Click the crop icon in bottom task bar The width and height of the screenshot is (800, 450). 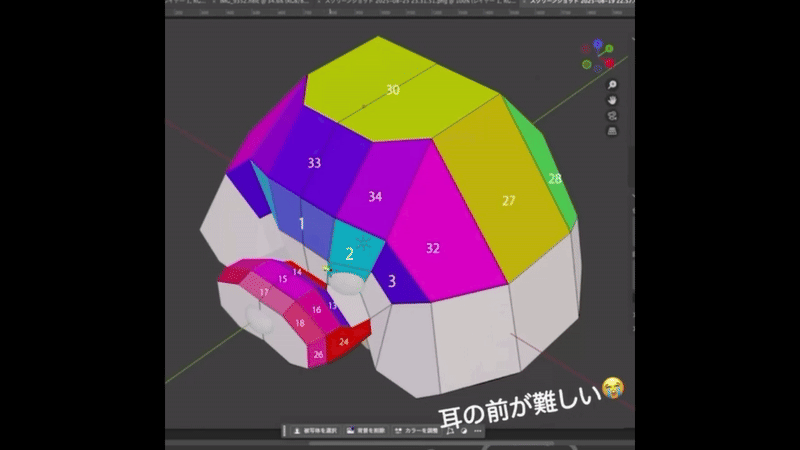(451, 431)
